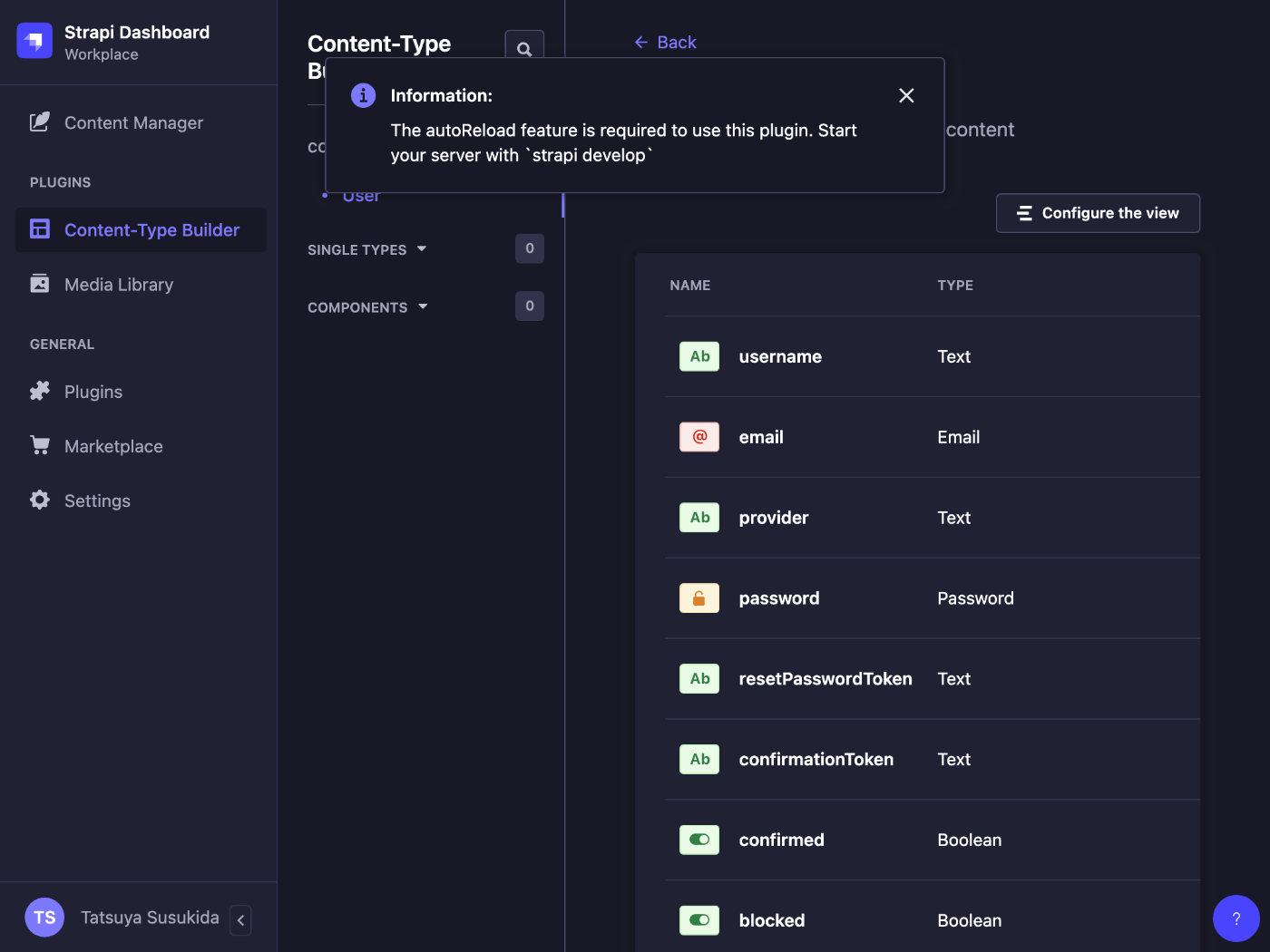This screenshot has width=1270, height=952.
Task: Click the resetPasswordToken Text type icon
Action: [699, 678]
